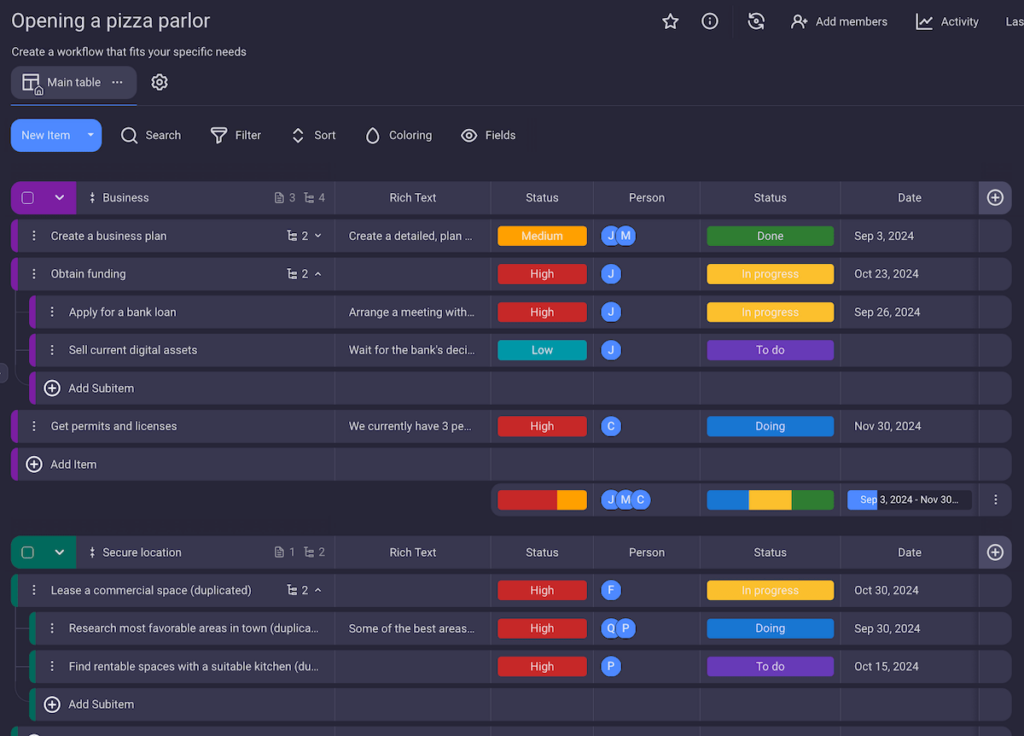Open the Activity log
Screen dimensions: 1024x736
[x=947, y=21]
